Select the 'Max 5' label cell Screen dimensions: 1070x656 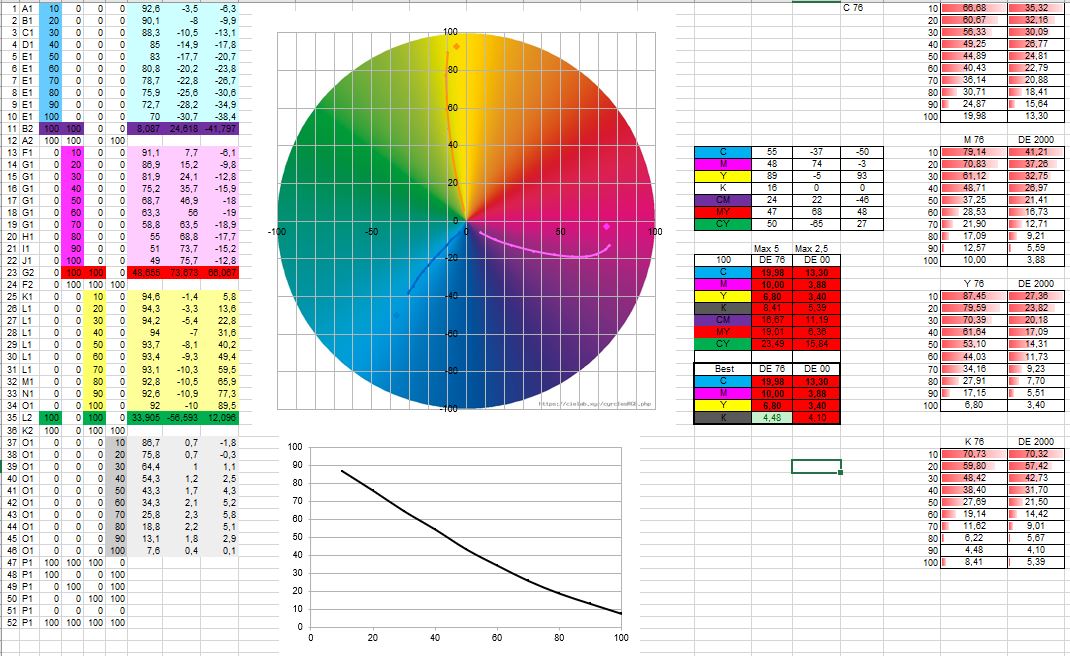point(772,248)
